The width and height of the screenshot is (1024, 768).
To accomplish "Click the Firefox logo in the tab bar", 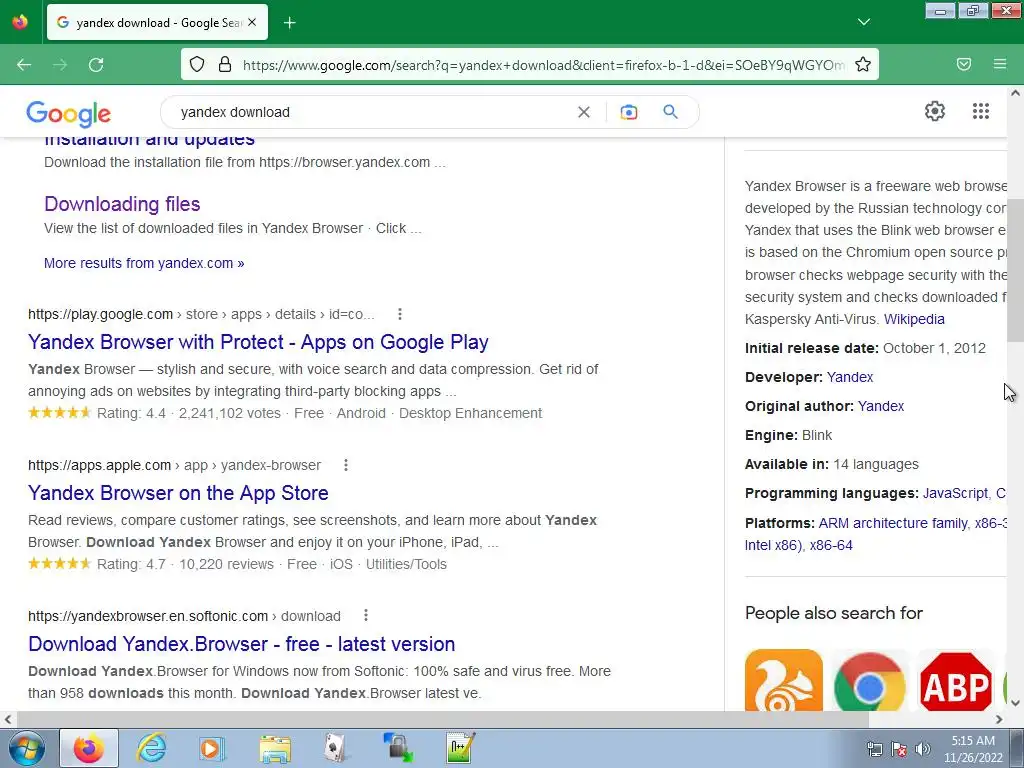I will (x=20, y=22).
